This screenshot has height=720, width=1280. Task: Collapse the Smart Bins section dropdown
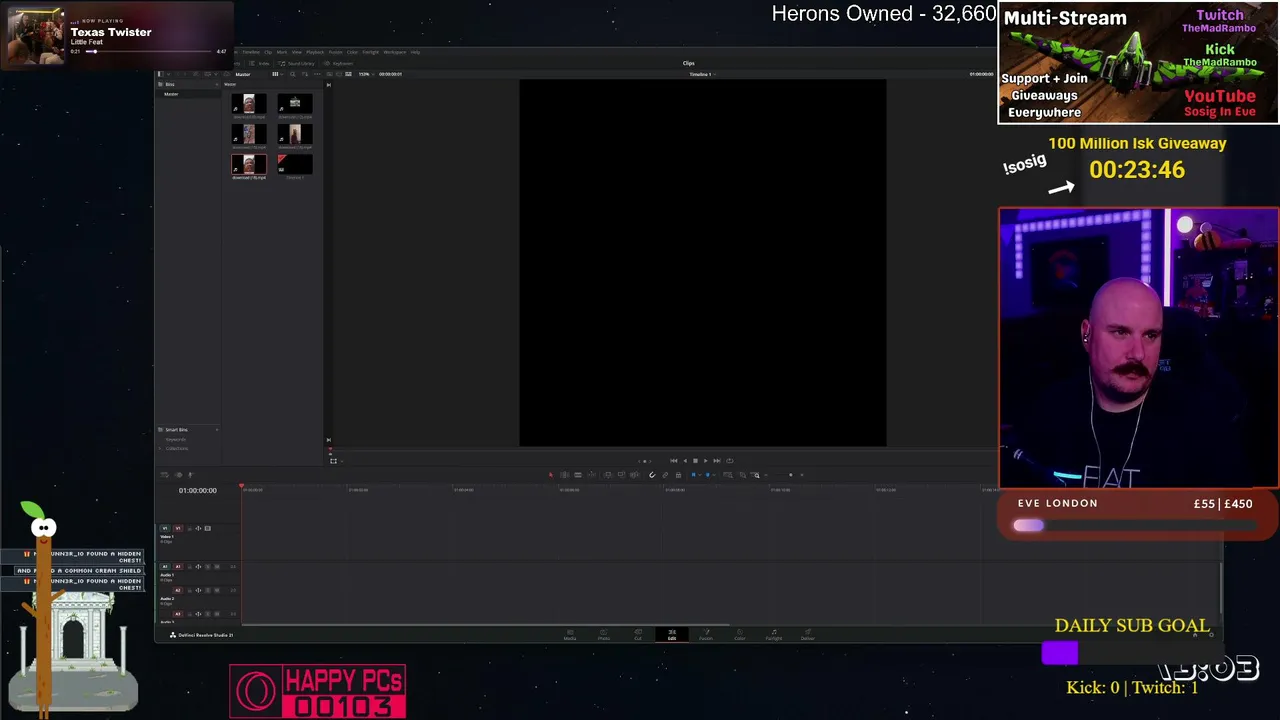pyautogui.click(x=216, y=430)
